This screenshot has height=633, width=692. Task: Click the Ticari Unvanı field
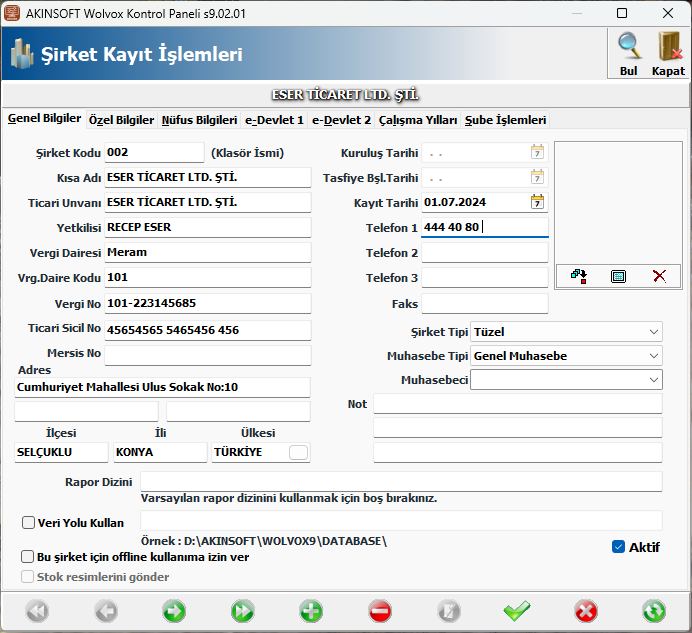tap(208, 202)
